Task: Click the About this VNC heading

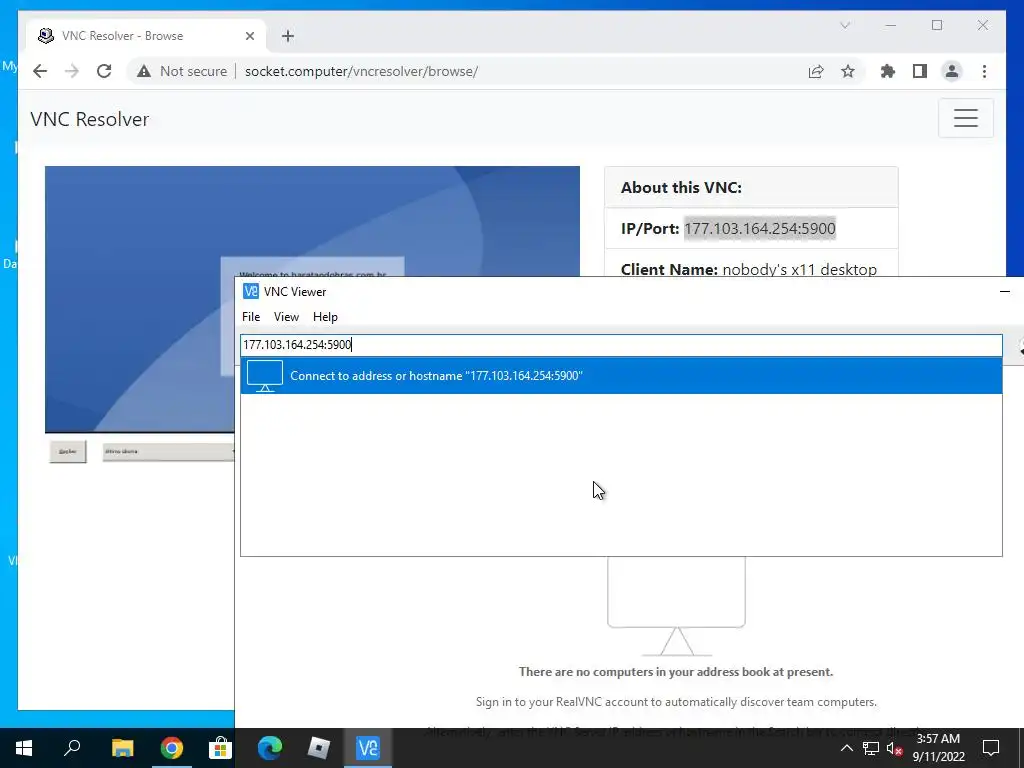Action: (x=681, y=187)
